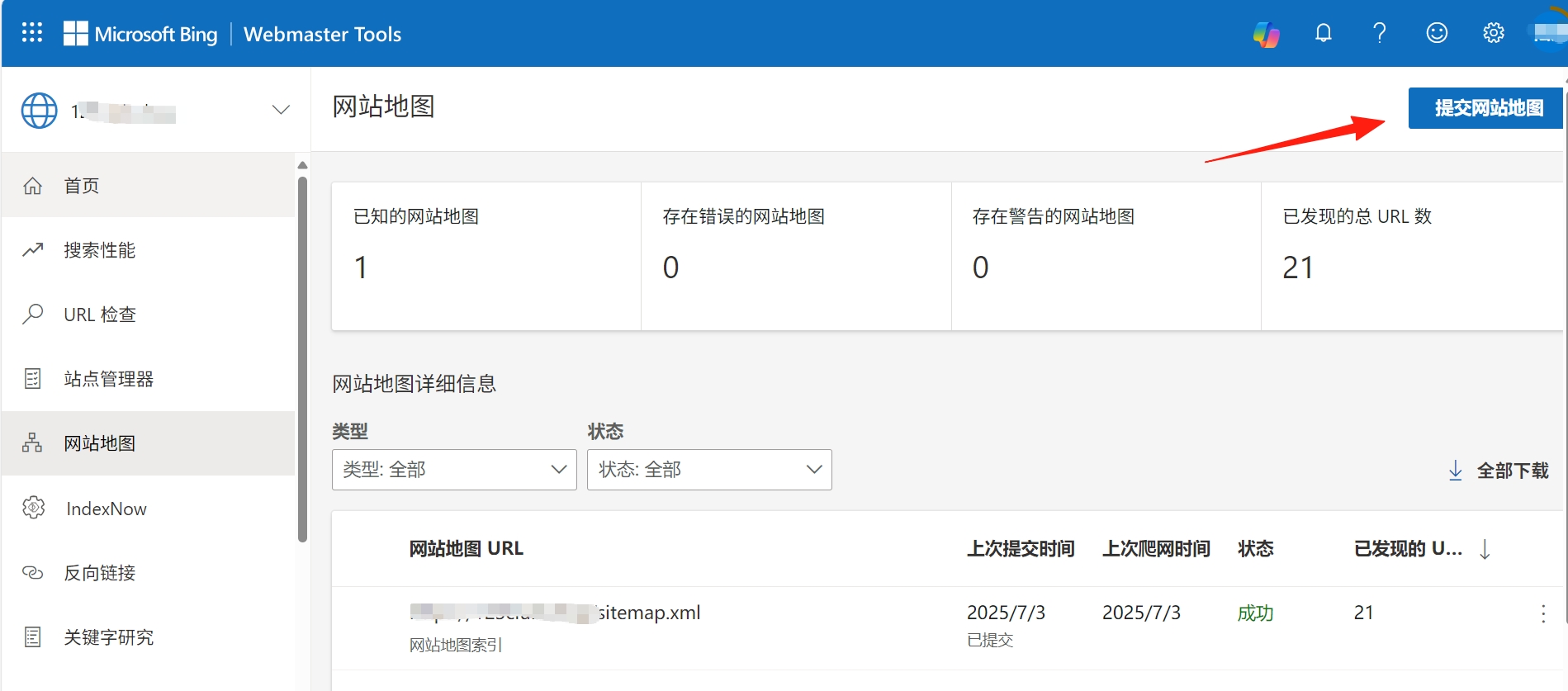Click the help question mark icon

point(1379,33)
